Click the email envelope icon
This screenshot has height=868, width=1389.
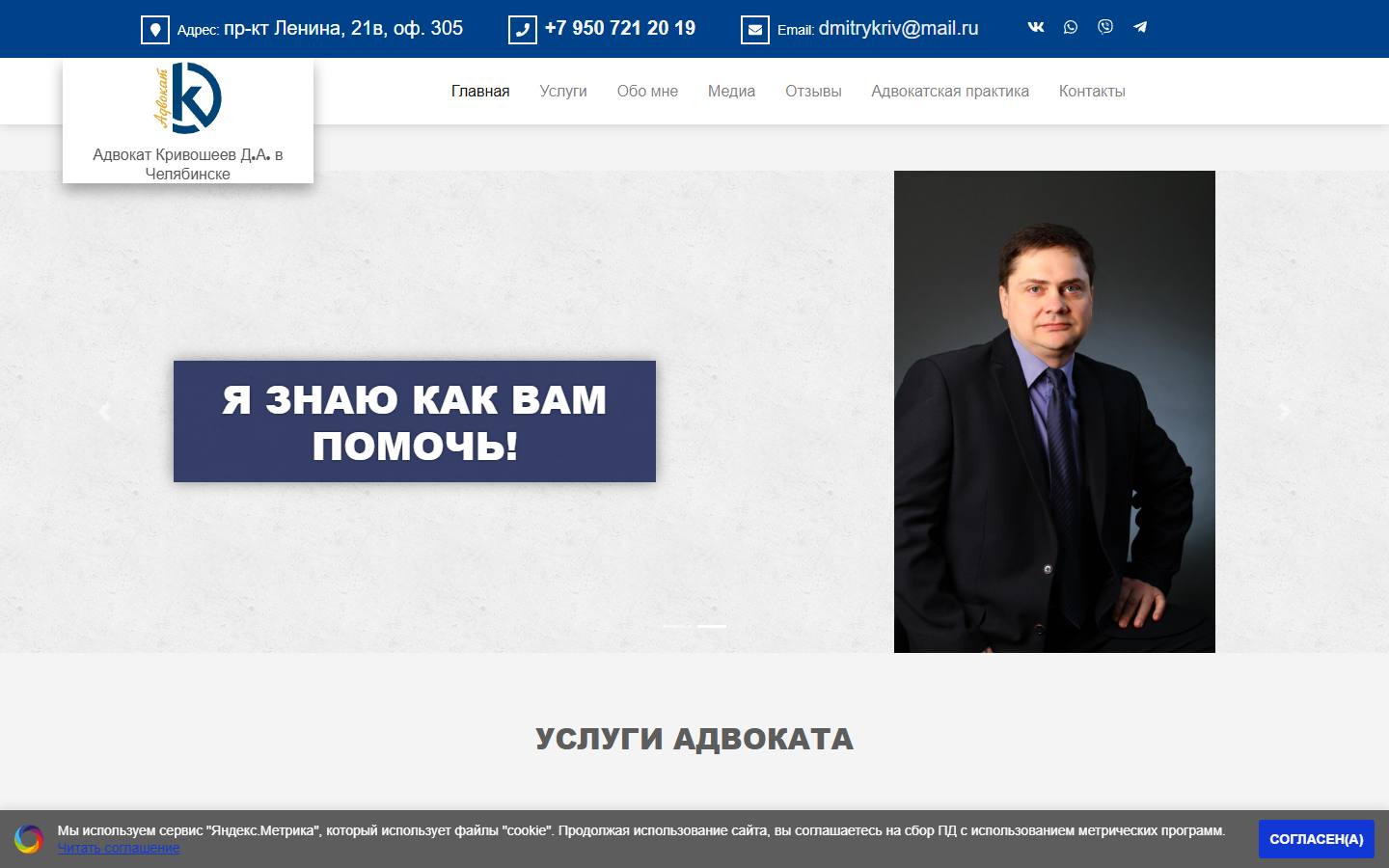click(755, 30)
